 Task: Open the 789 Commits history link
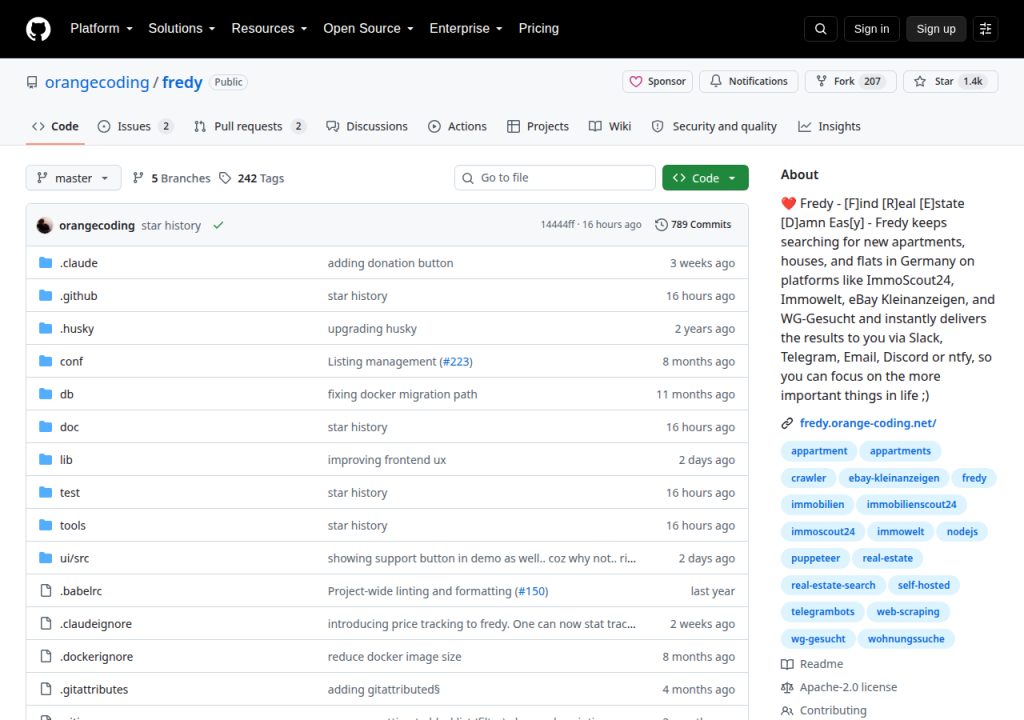[x=693, y=225]
